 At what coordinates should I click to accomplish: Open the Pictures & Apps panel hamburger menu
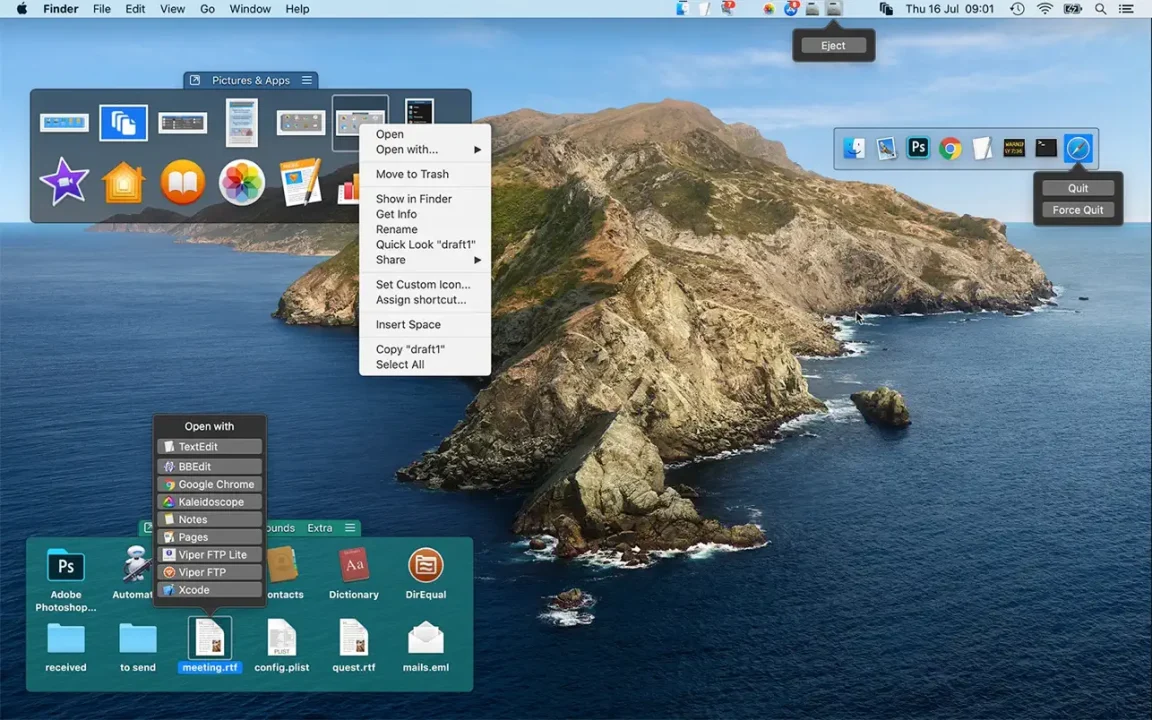coord(307,80)
